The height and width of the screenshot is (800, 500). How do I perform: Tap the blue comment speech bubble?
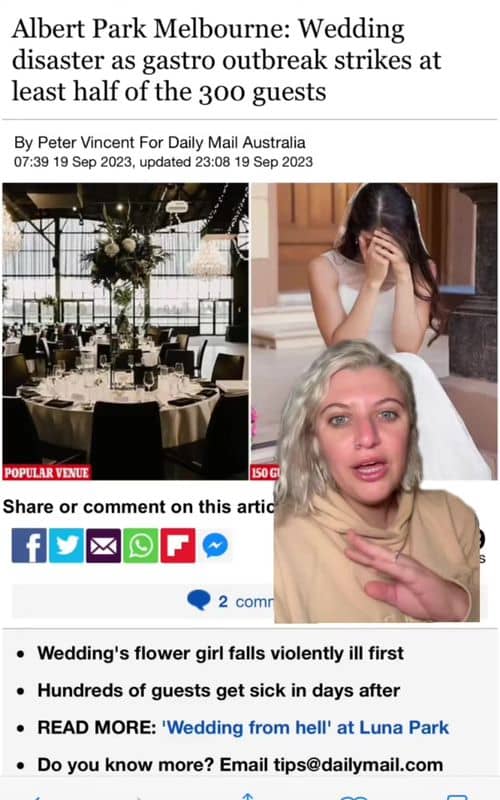point(198,601)
